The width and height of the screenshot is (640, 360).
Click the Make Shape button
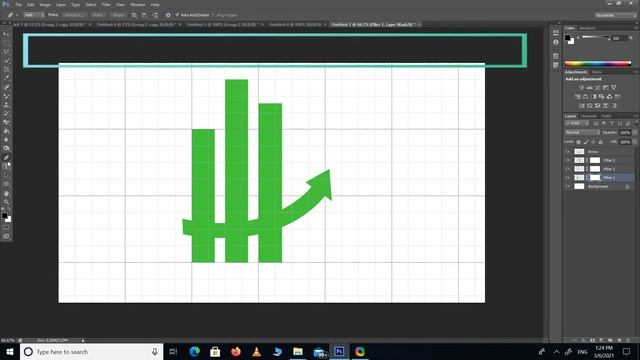click(x=118, y=15)
